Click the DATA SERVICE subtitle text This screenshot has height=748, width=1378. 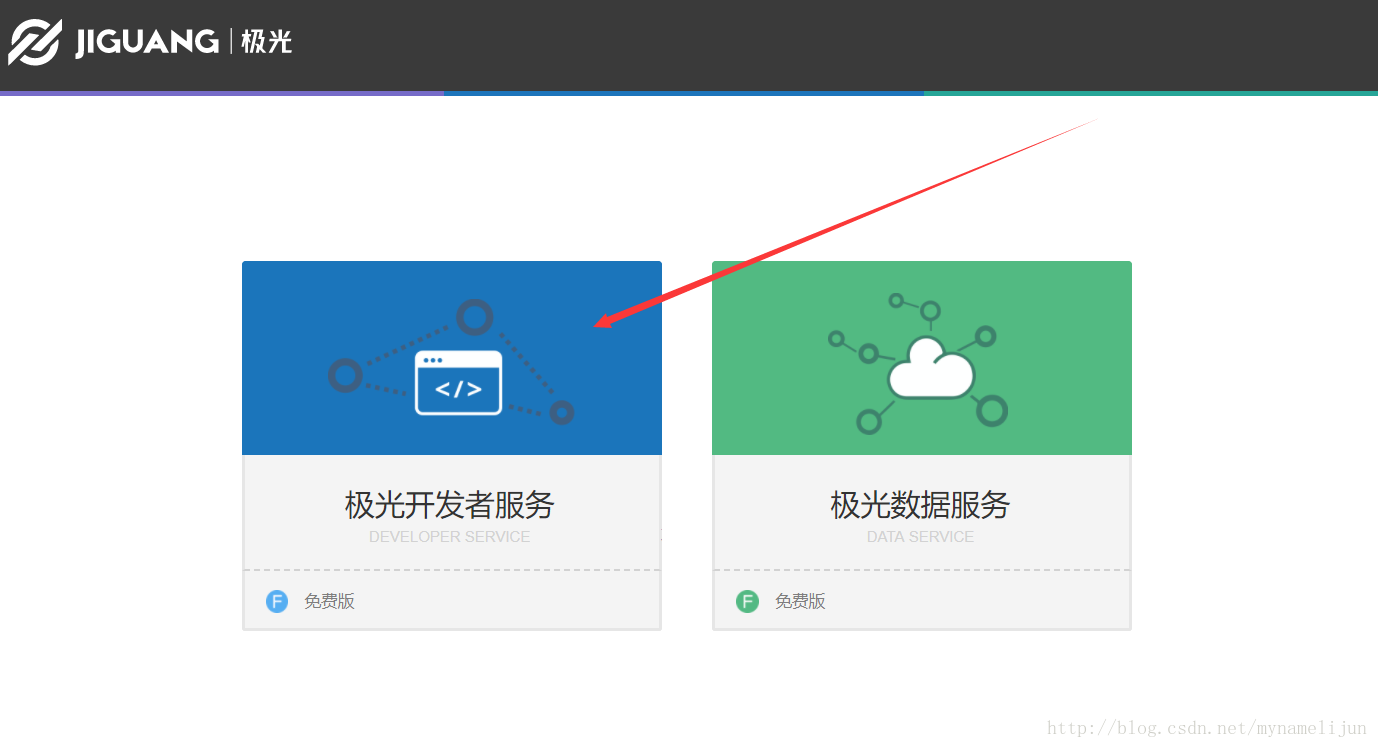coord(920,537)
